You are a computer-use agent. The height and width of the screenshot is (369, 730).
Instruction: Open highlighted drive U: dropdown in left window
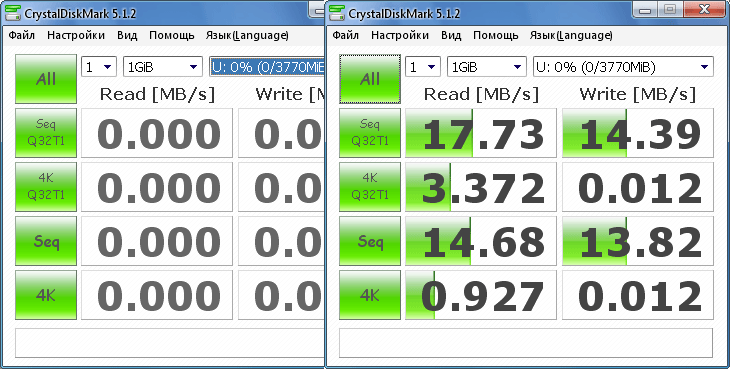click(267, 67)
